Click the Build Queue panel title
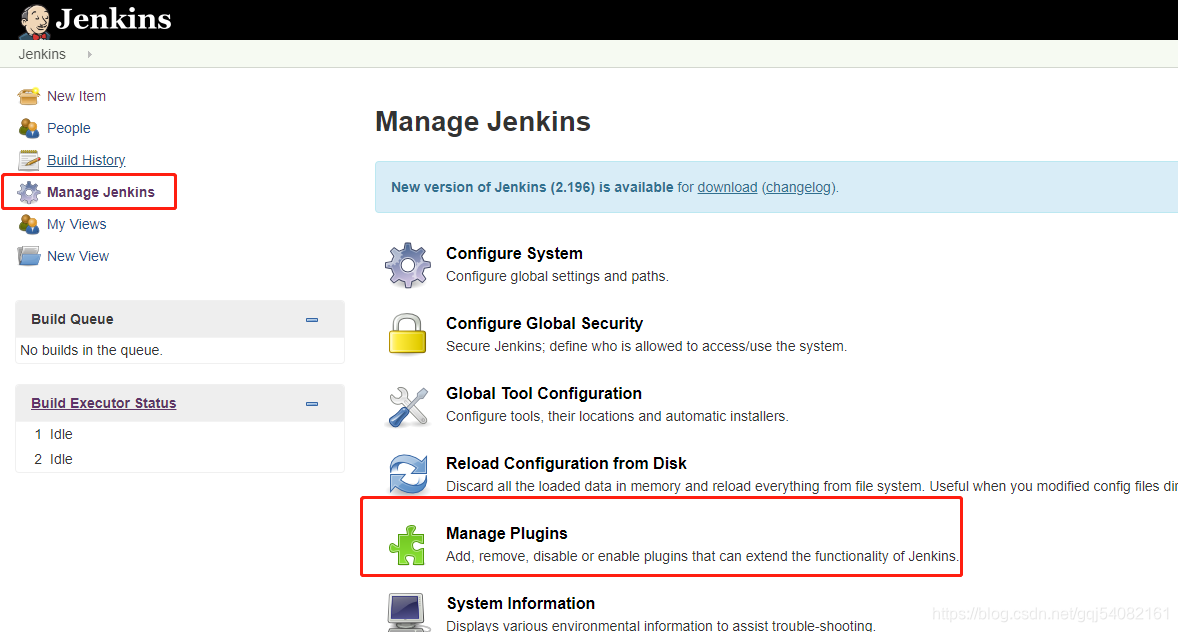1178x632 pixels. [72, 319]
